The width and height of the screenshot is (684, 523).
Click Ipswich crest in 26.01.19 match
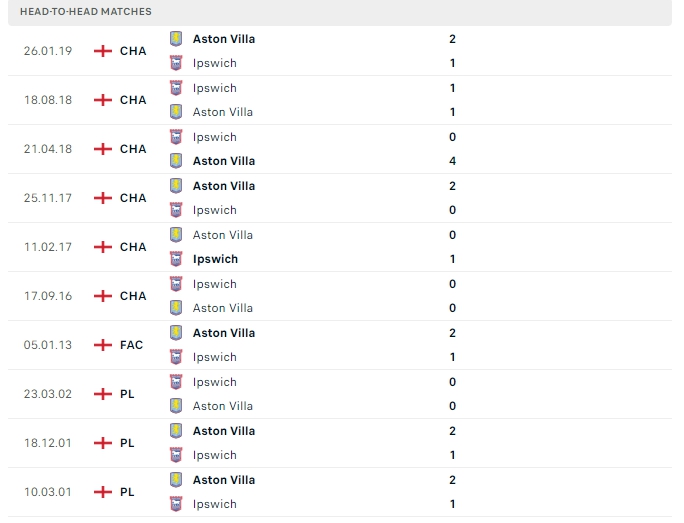(x=177, y=63)
